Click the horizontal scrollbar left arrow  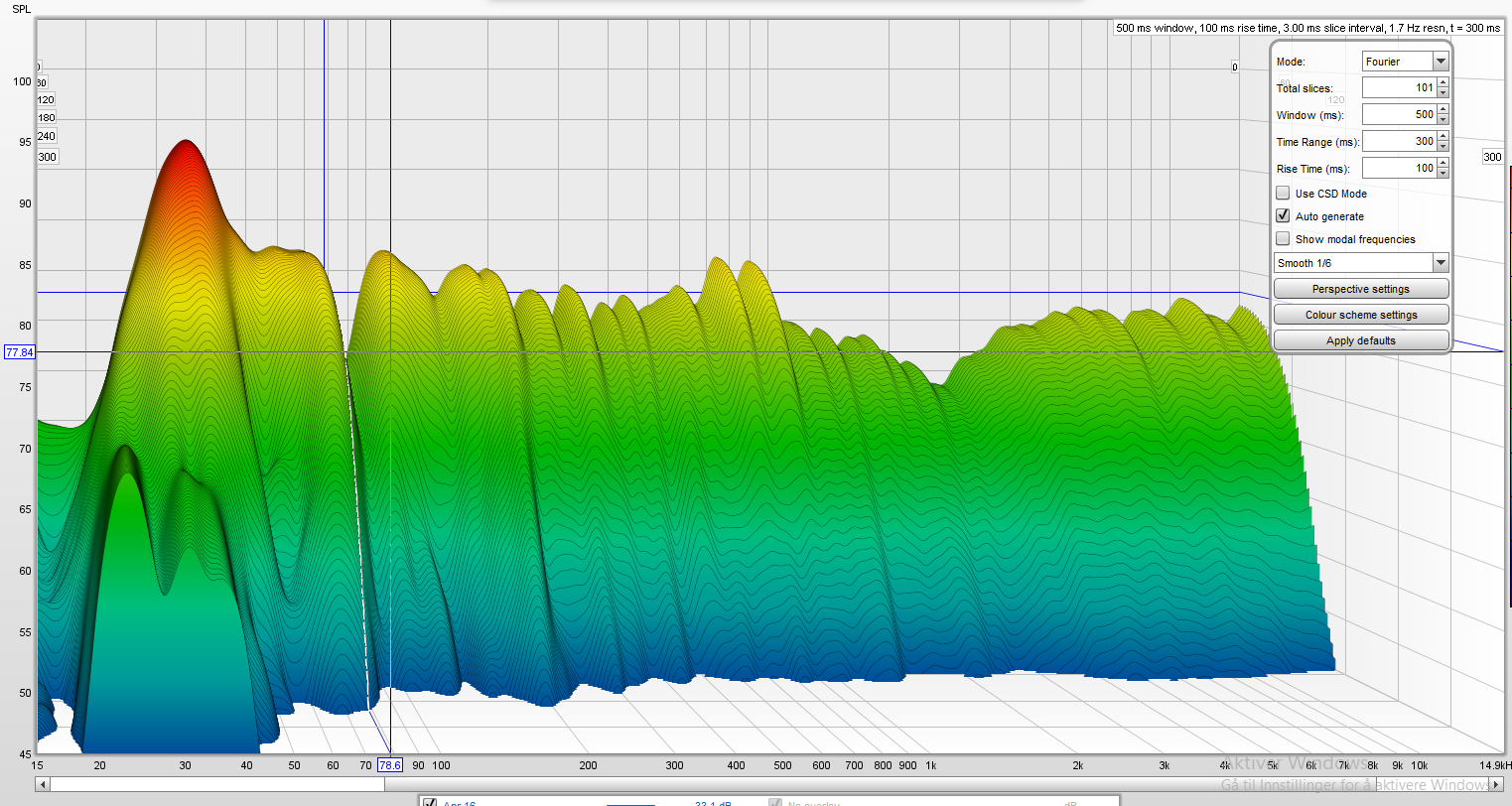43,784
